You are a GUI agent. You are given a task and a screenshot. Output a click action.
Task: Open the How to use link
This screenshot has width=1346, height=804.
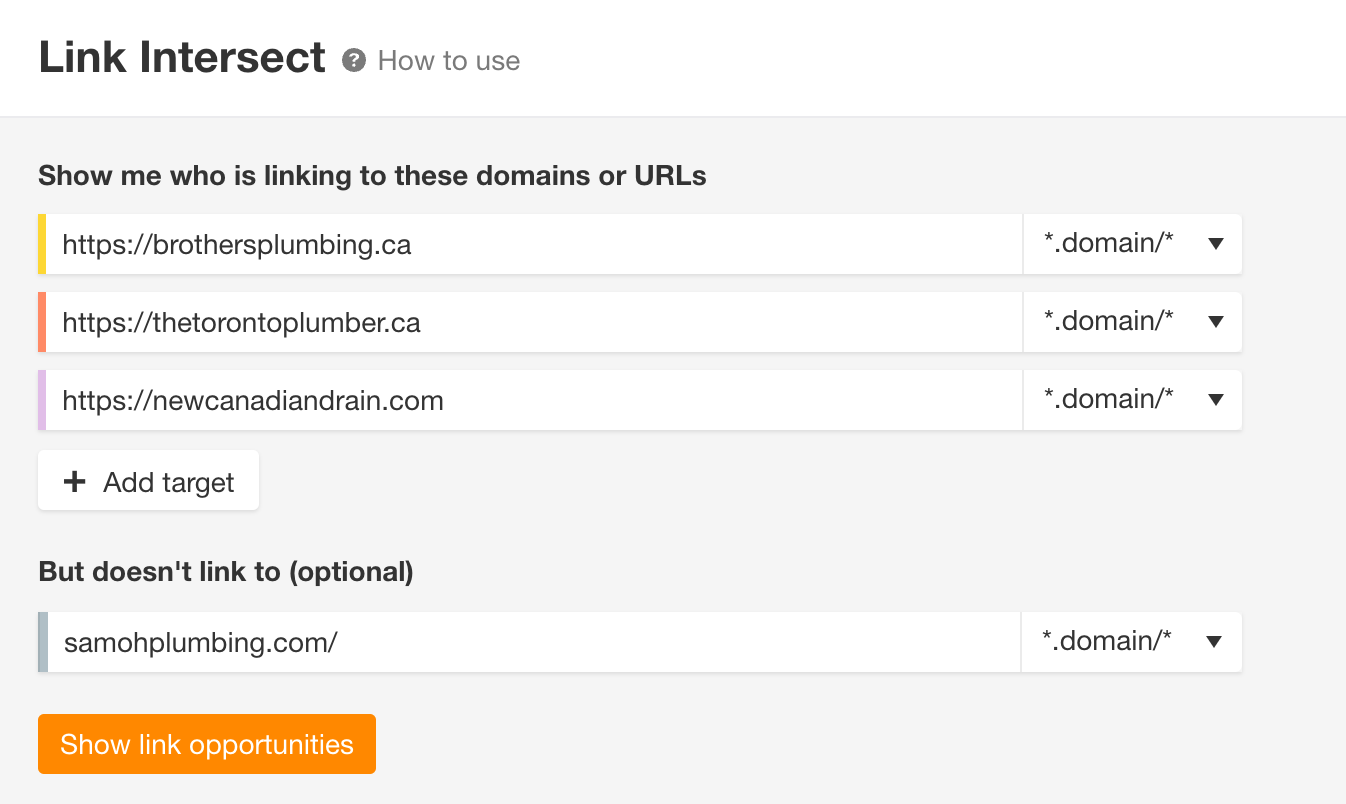coord(449,61)
